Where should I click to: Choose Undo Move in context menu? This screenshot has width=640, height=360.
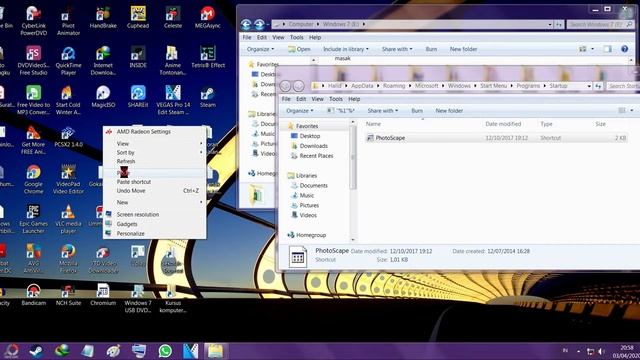click(154, 191)
